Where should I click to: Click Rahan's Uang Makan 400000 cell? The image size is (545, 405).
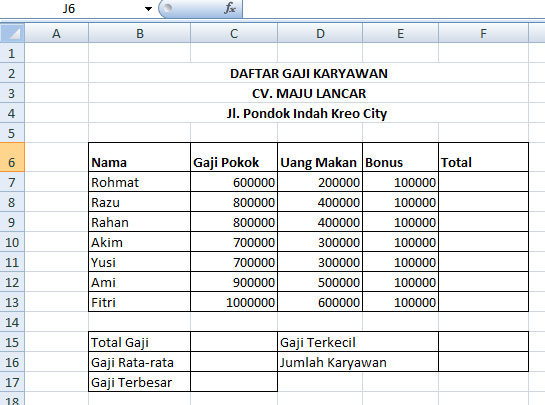click(x=320, y=222)
